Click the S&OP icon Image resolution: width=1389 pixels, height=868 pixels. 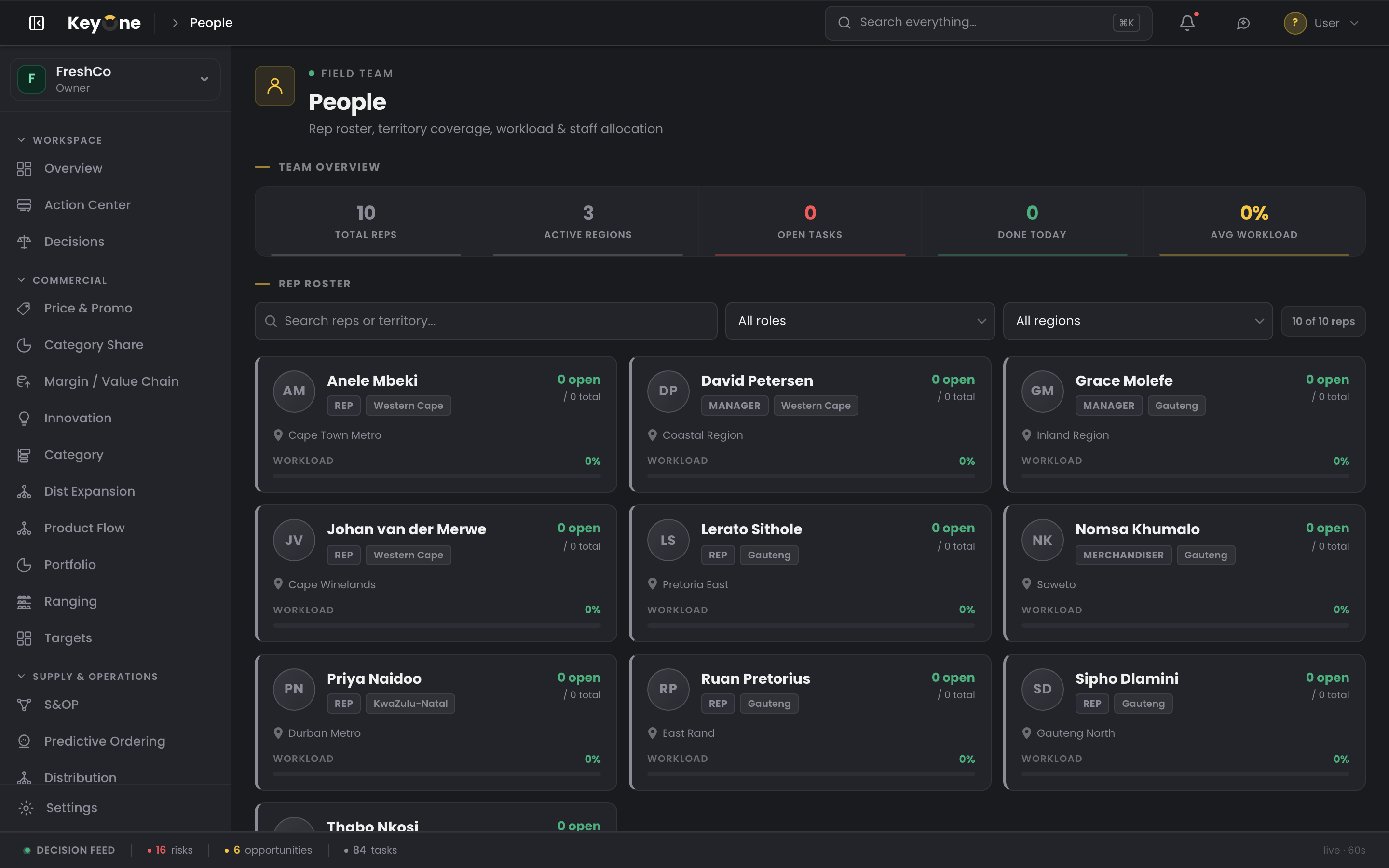[x=24, y=705]
